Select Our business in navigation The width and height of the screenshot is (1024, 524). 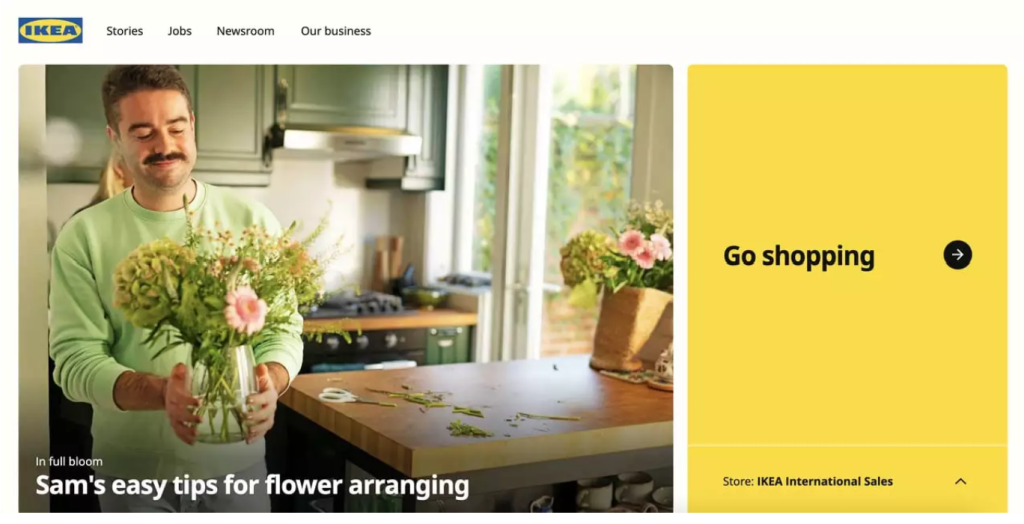[336, 31]
